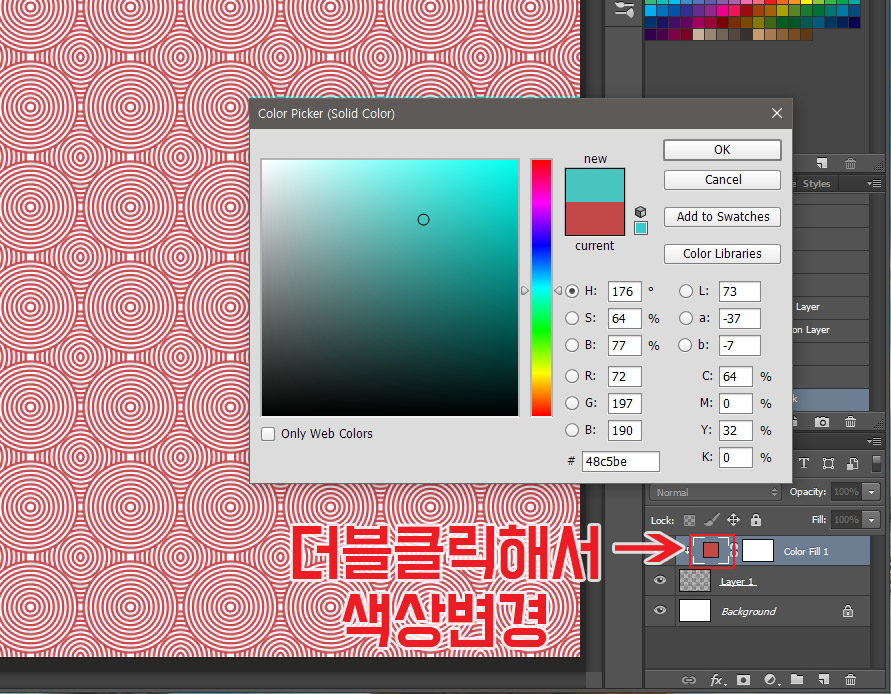Create a new group folder icon

pos(797,679)
